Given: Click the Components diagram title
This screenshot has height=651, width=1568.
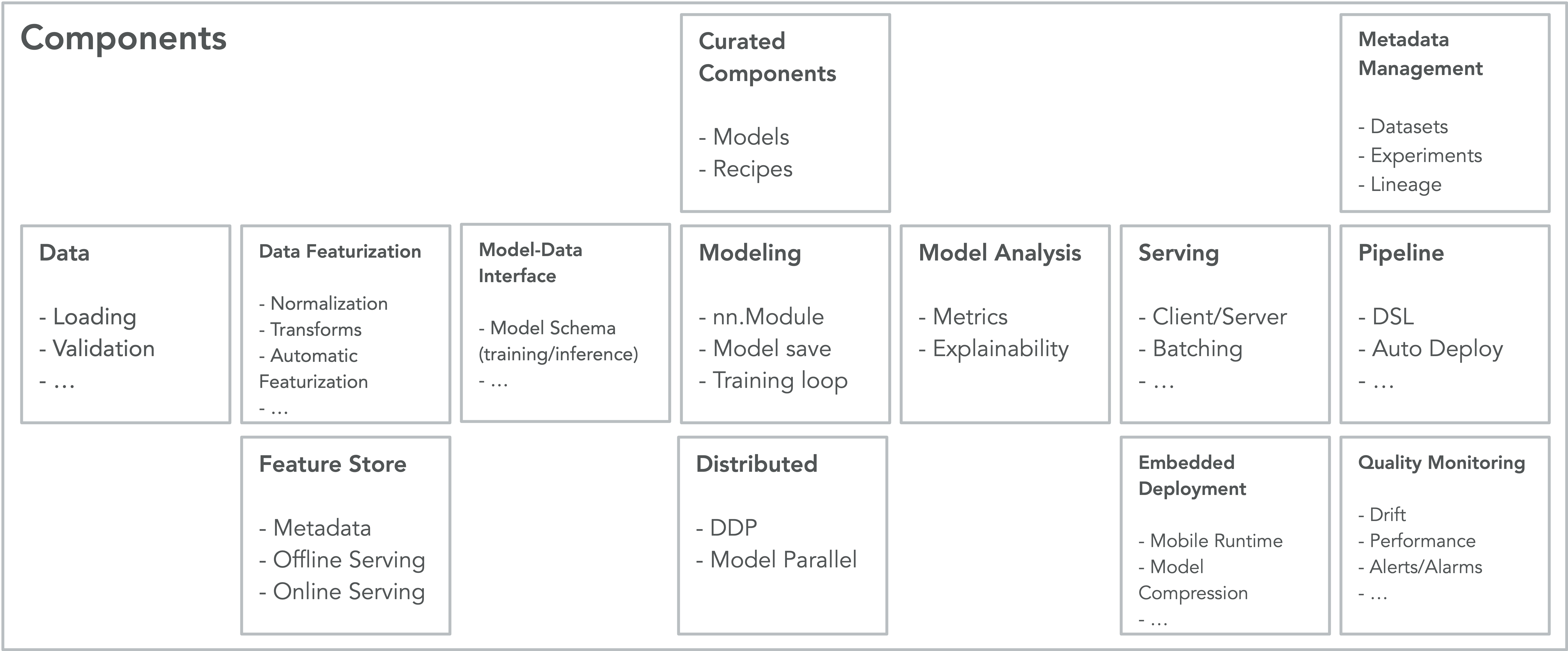Looking at the screenshot, I should [124, 38].
